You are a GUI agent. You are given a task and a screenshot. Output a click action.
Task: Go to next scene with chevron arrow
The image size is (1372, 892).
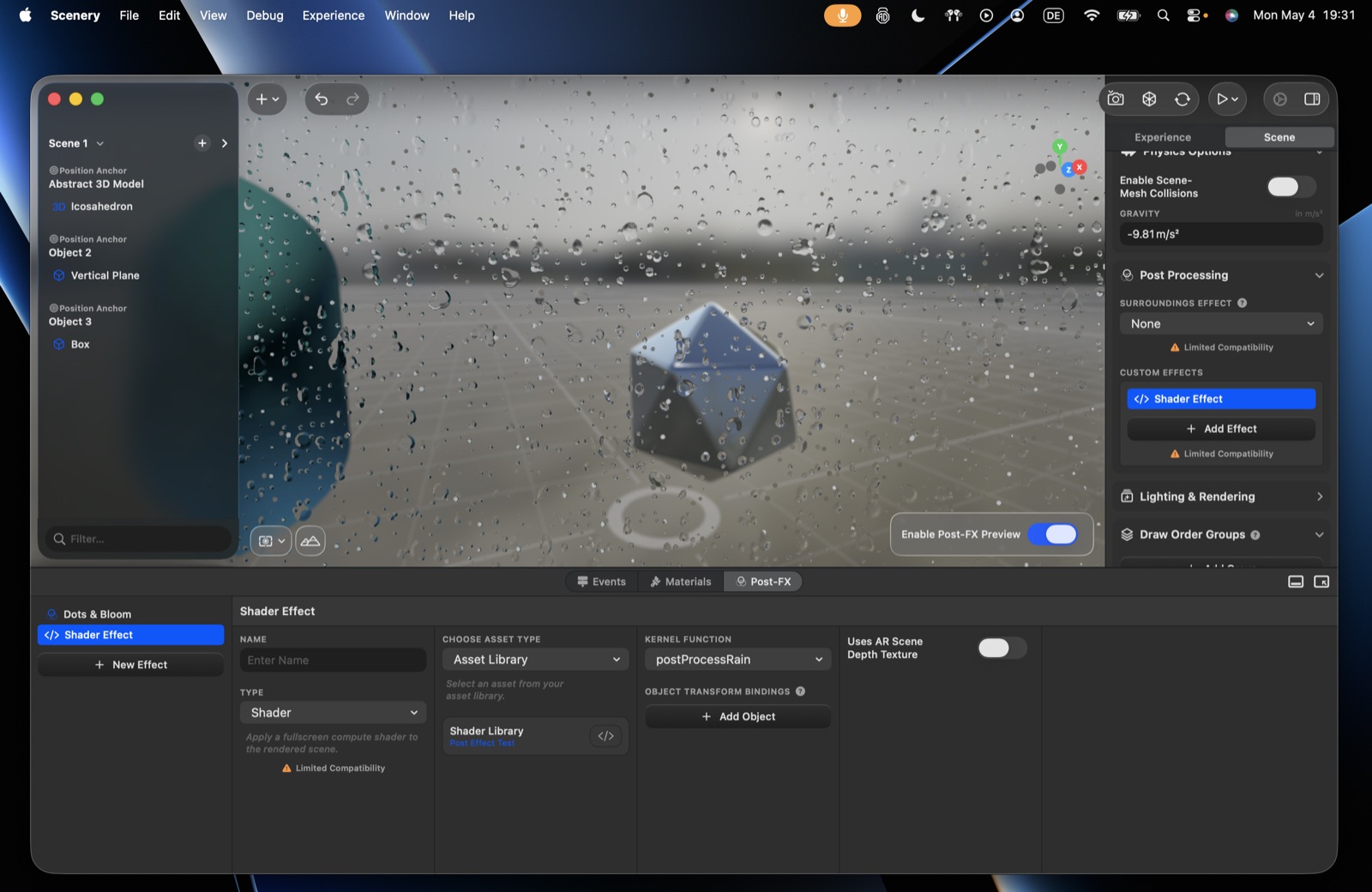(225, 143)
